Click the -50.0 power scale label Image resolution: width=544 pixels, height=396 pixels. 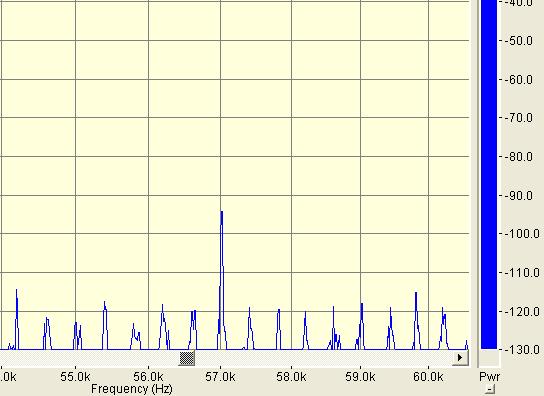coord(519,41)
